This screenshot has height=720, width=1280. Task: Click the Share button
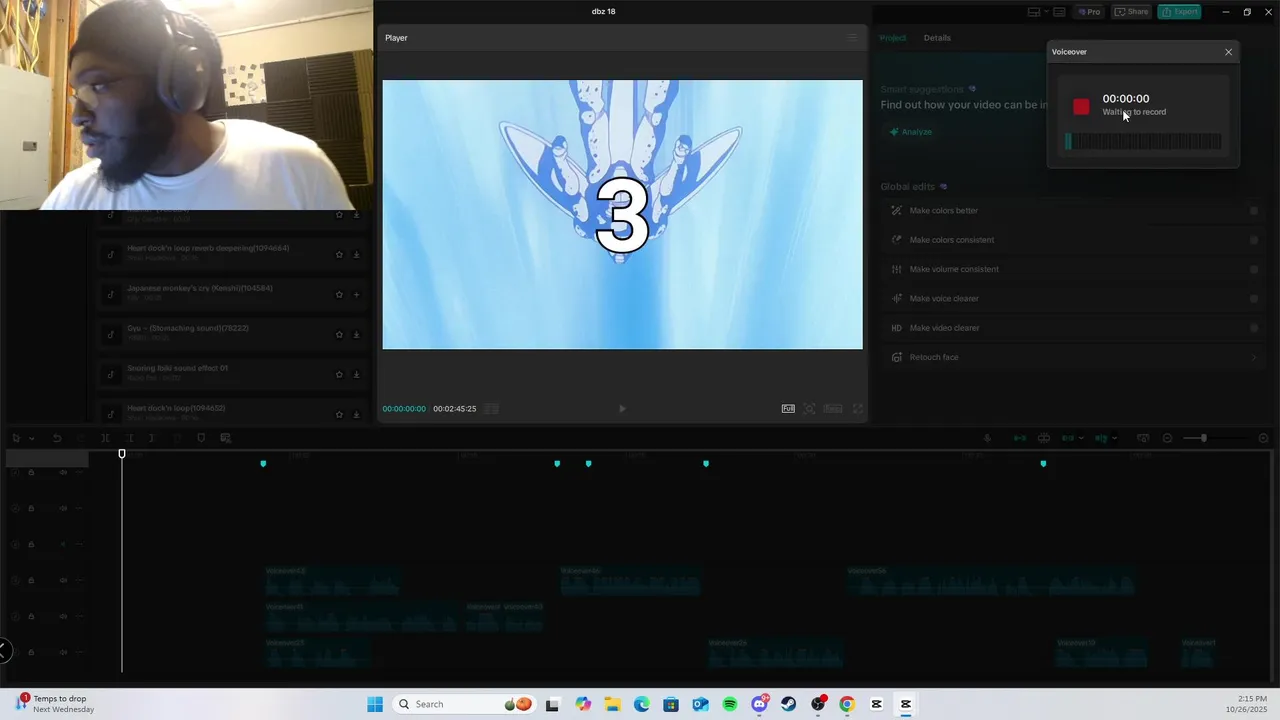[1132, 12]
